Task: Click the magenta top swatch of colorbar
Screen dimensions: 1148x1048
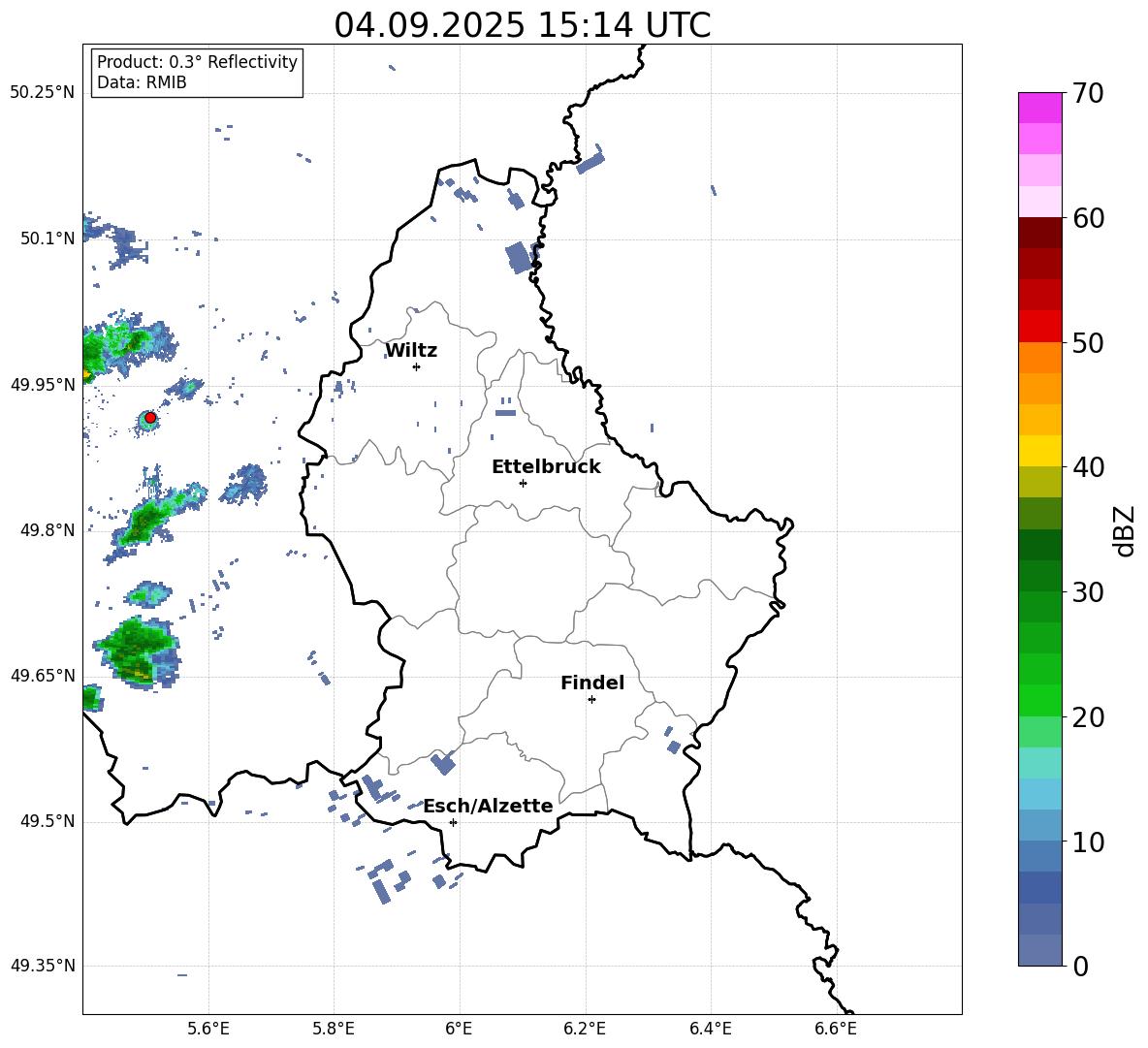Action: coord(1039,108)
